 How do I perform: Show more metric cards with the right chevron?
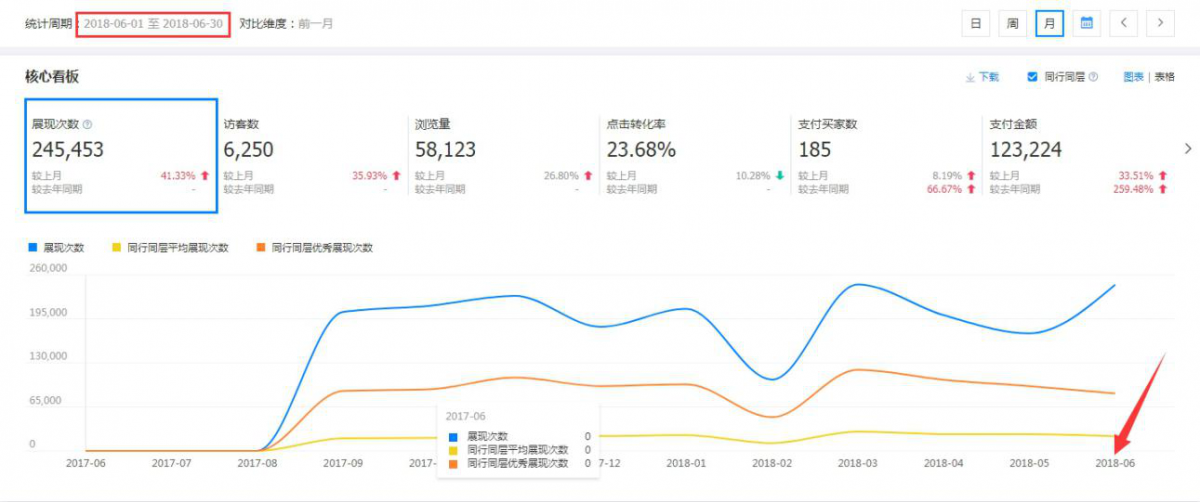1187,149
